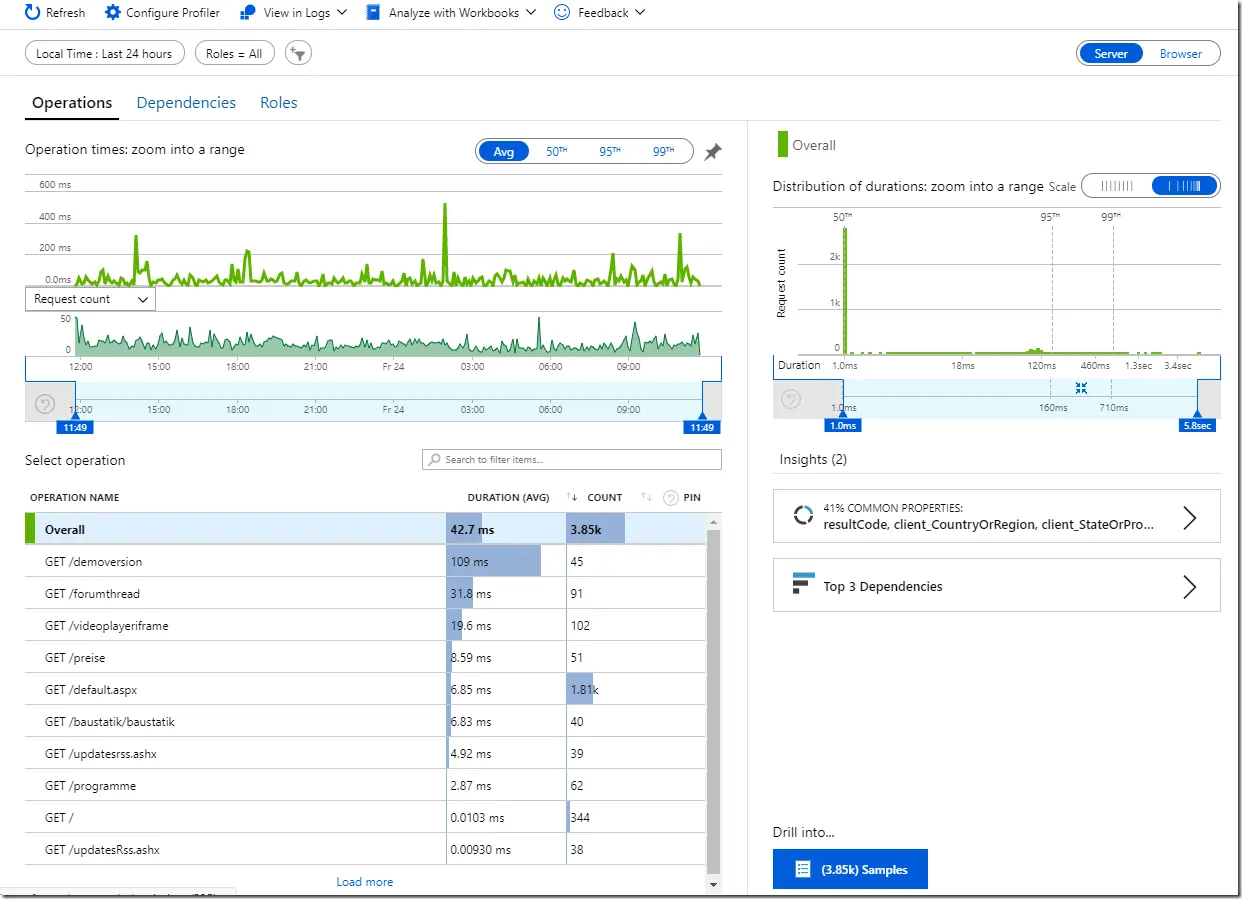The image size is (1242, 899).
Task: Open the Roles tab
Action: [279, 103]
